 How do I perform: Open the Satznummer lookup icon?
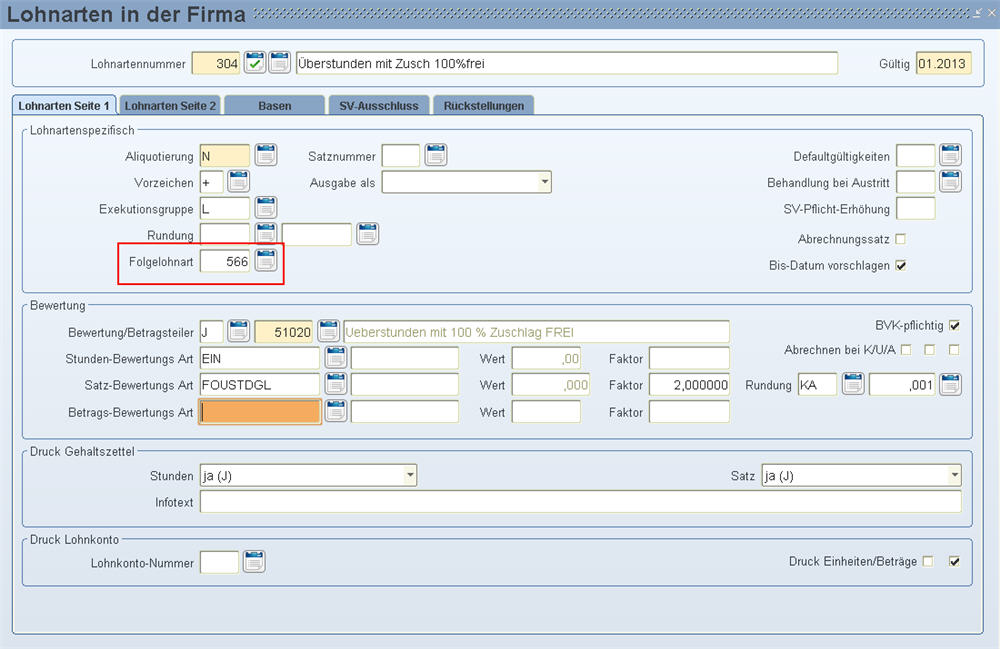pos(436,156)
